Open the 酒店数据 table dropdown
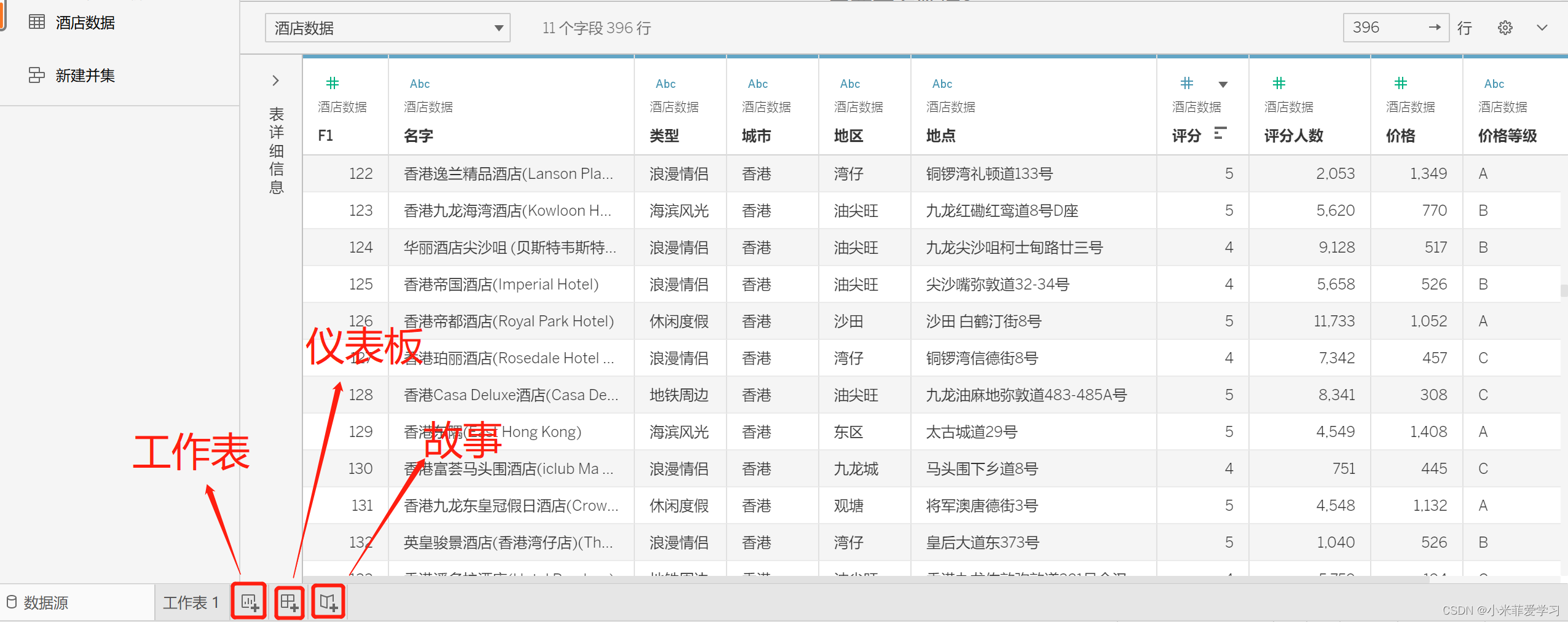This screenshot has width=1568, height=622. 387,28
